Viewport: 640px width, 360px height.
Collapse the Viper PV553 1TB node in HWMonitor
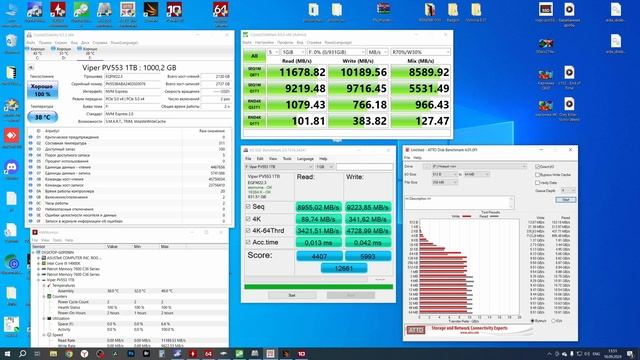click(x=39, y=280)
